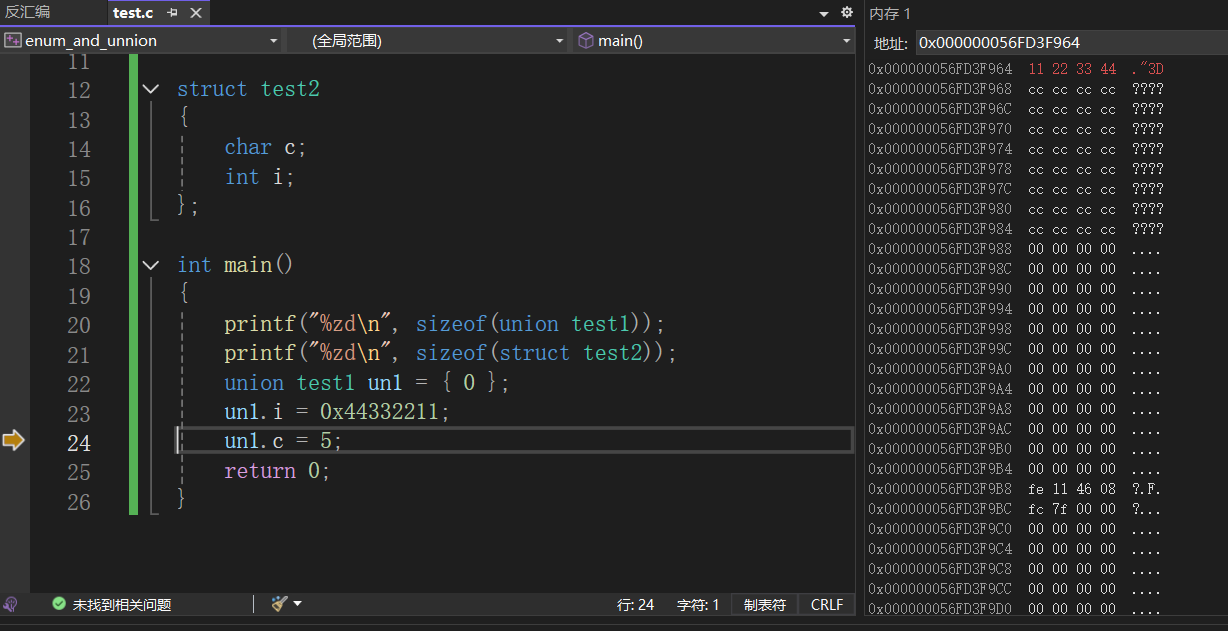Pin the test.c tab
Screen dimensions: 1228x631
[173, 13]
